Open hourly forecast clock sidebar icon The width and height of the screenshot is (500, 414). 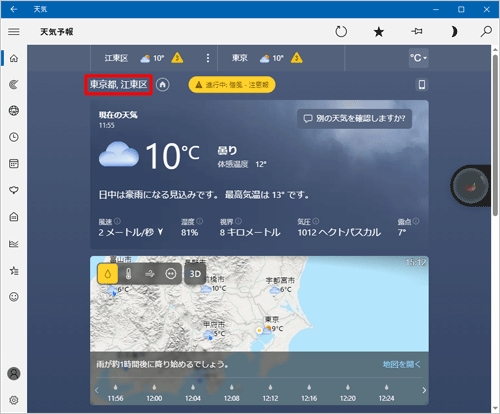(x=14, y=137)
